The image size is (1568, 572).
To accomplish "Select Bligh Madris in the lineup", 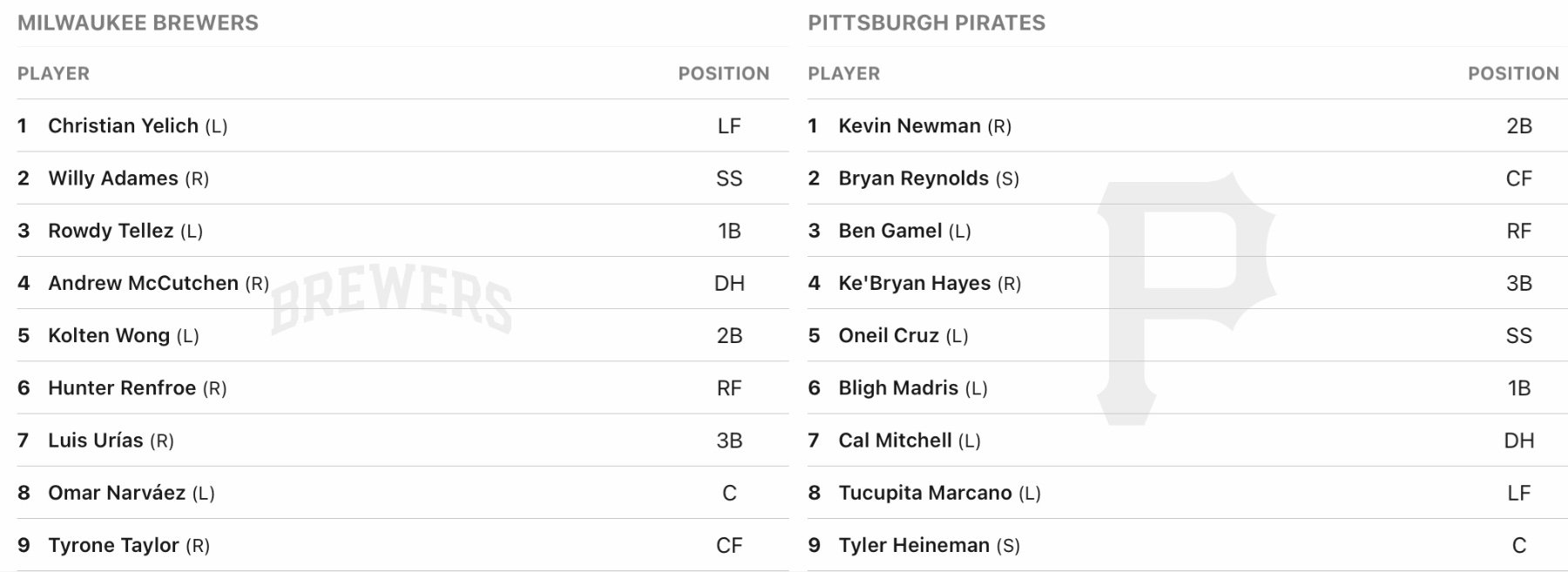I will coord(898,388).
